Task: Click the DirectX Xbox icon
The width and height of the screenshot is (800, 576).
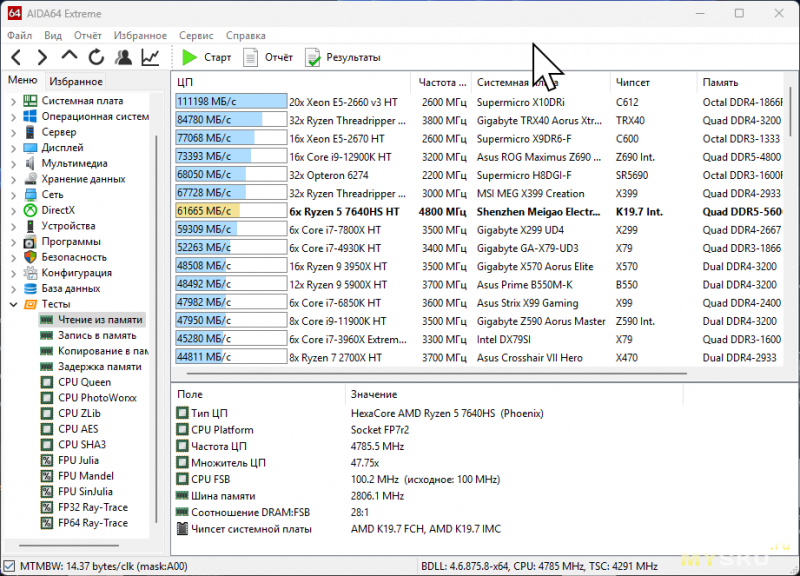Action: click(x=31, y=210)
